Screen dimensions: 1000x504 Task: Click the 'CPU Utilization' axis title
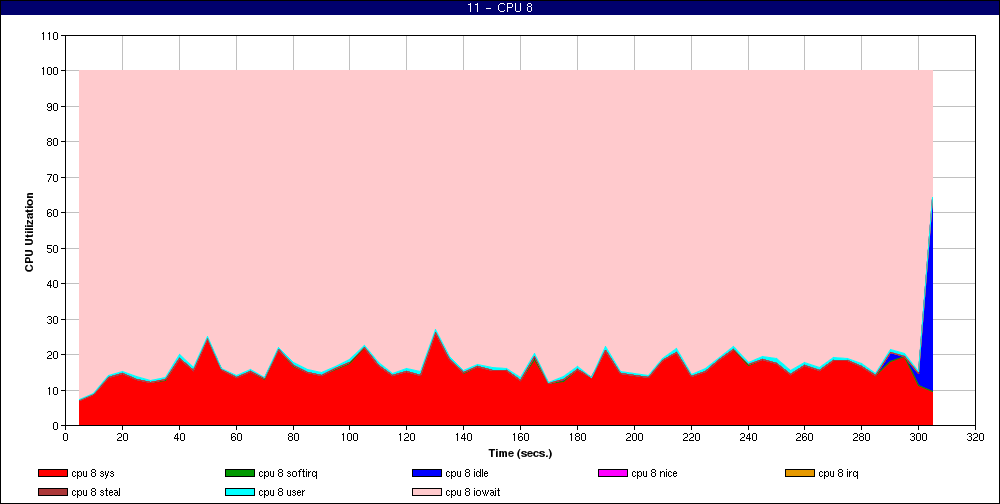[x=29, y=232]
